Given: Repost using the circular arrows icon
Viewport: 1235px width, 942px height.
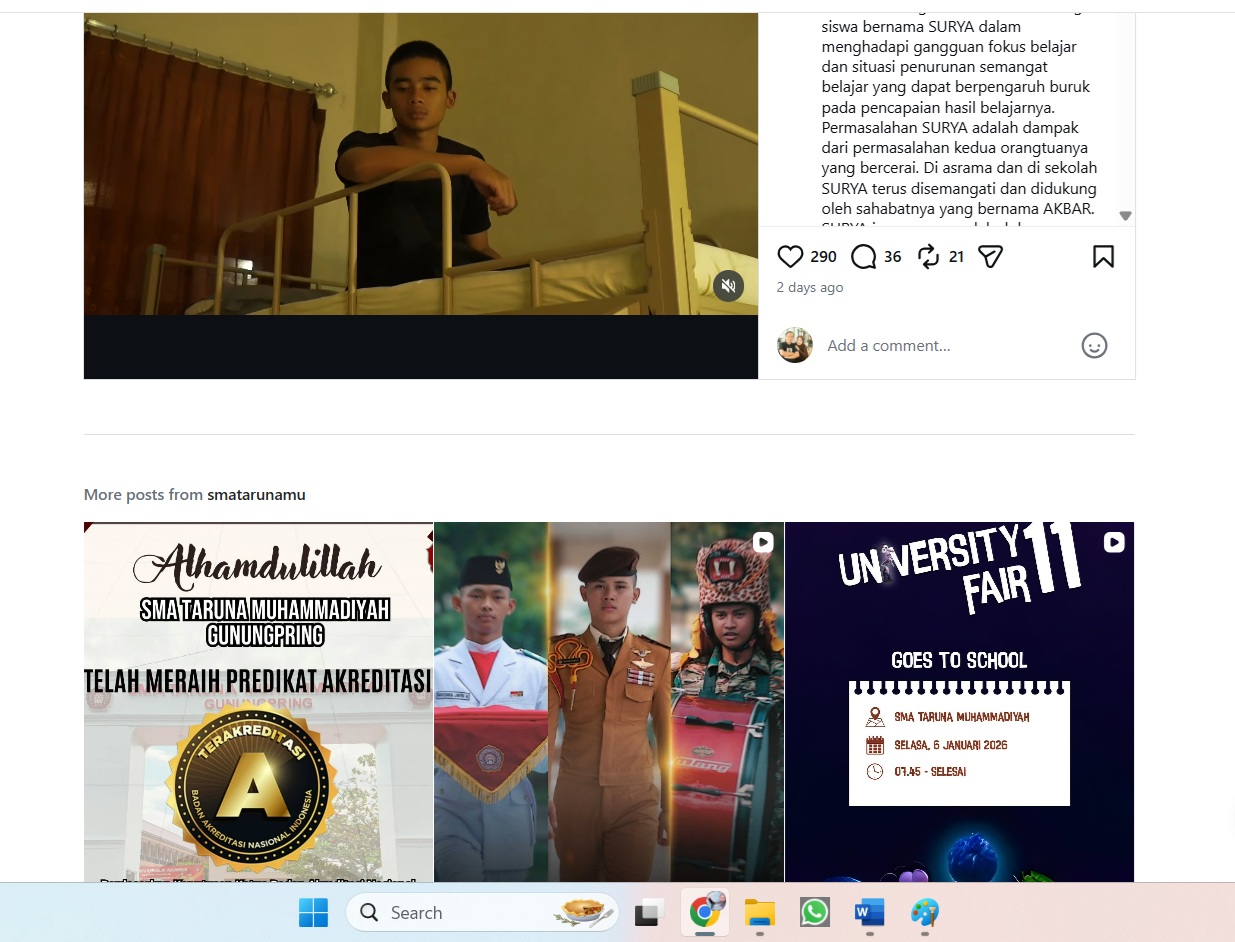Looking at the screenshot, I should pyautogui.click(x=929, y=257).
